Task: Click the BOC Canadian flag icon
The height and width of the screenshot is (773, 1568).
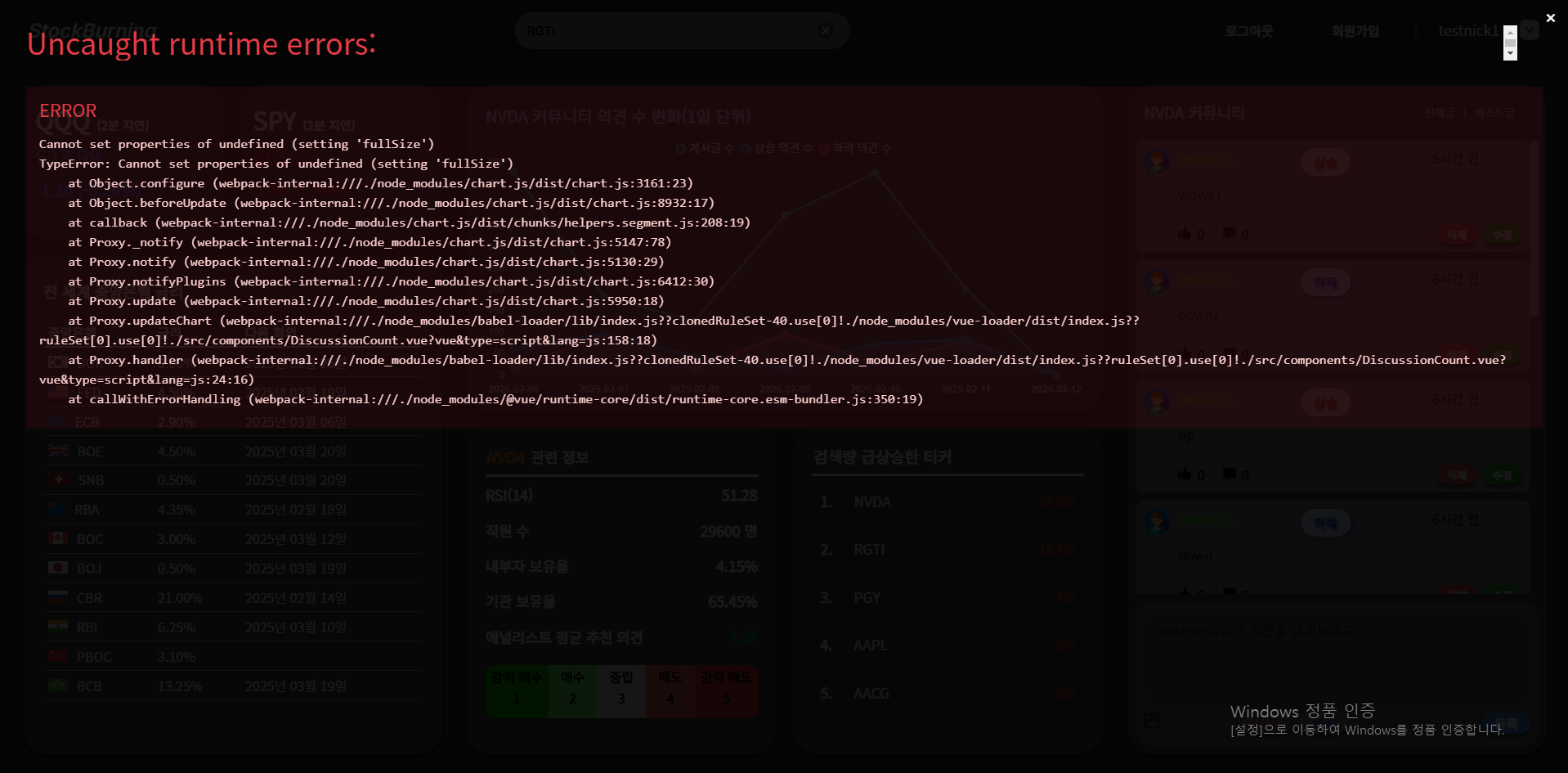Action: tap(58, 538)
